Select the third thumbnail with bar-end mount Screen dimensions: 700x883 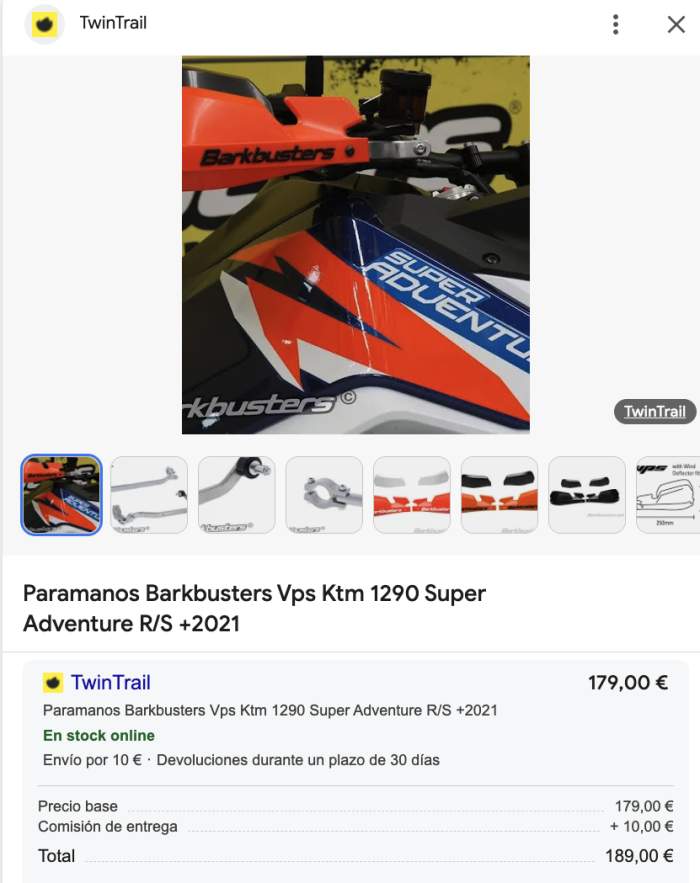237,494
